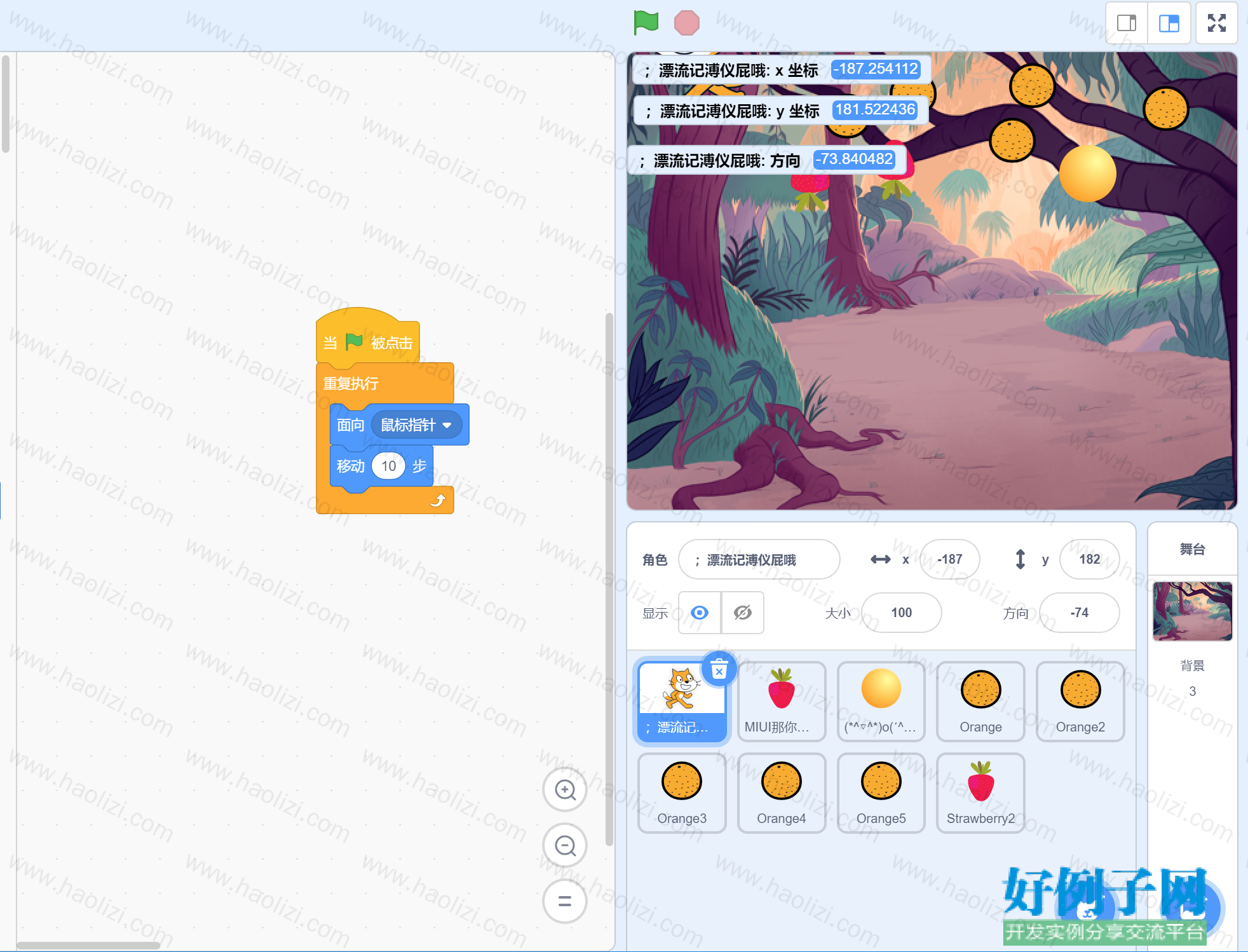Viewport: 1248px width, 952px height.
Task: Click the red stop button
Action: click(687, 23)
